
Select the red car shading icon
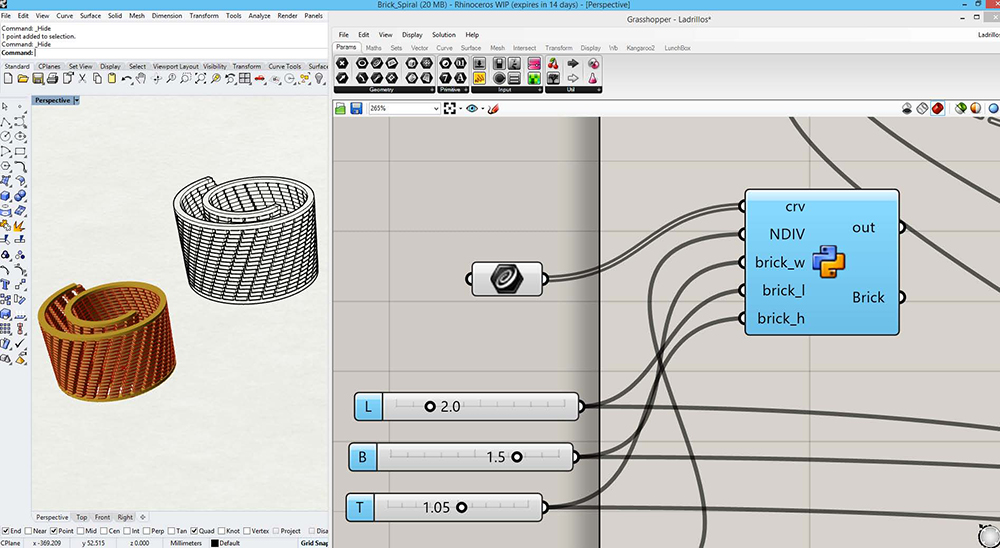point(260,78)
